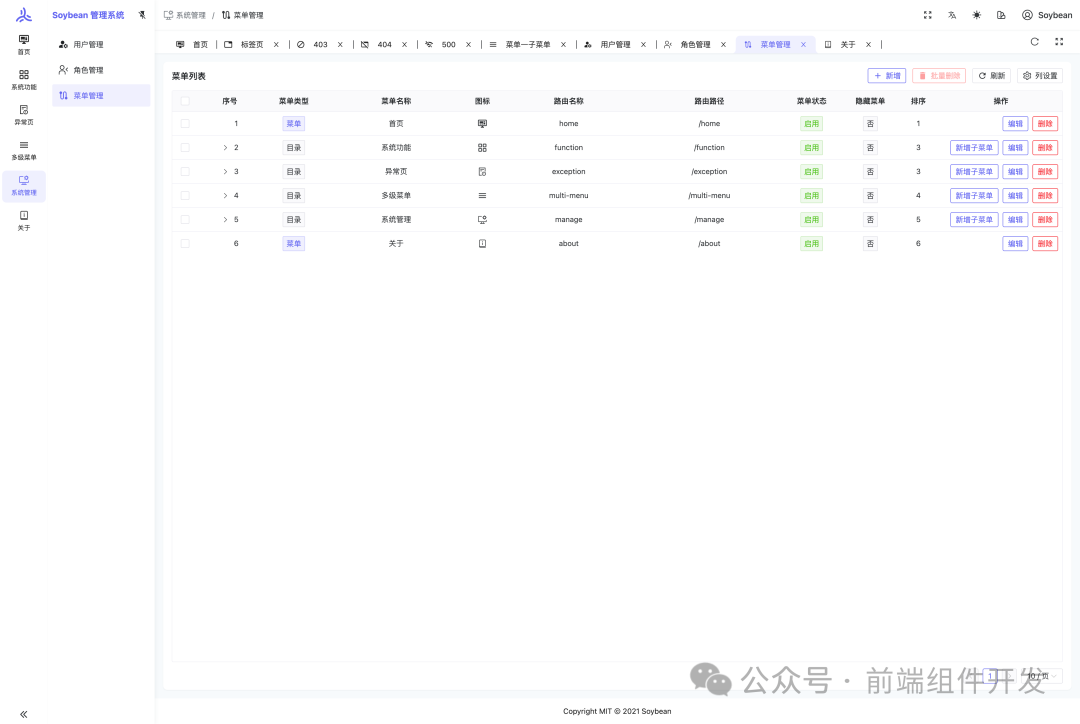
Task: Open the Soybean user avatar menu
Action: (1047, 15)
